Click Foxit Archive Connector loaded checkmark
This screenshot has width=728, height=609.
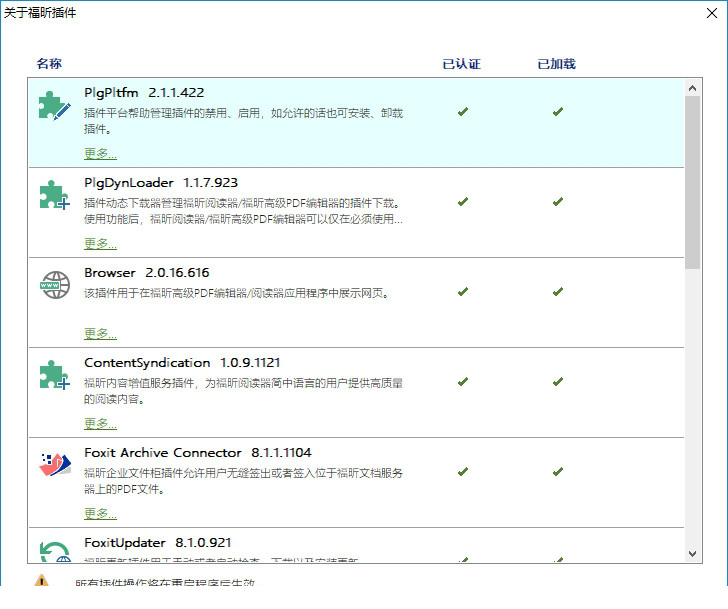558,472
